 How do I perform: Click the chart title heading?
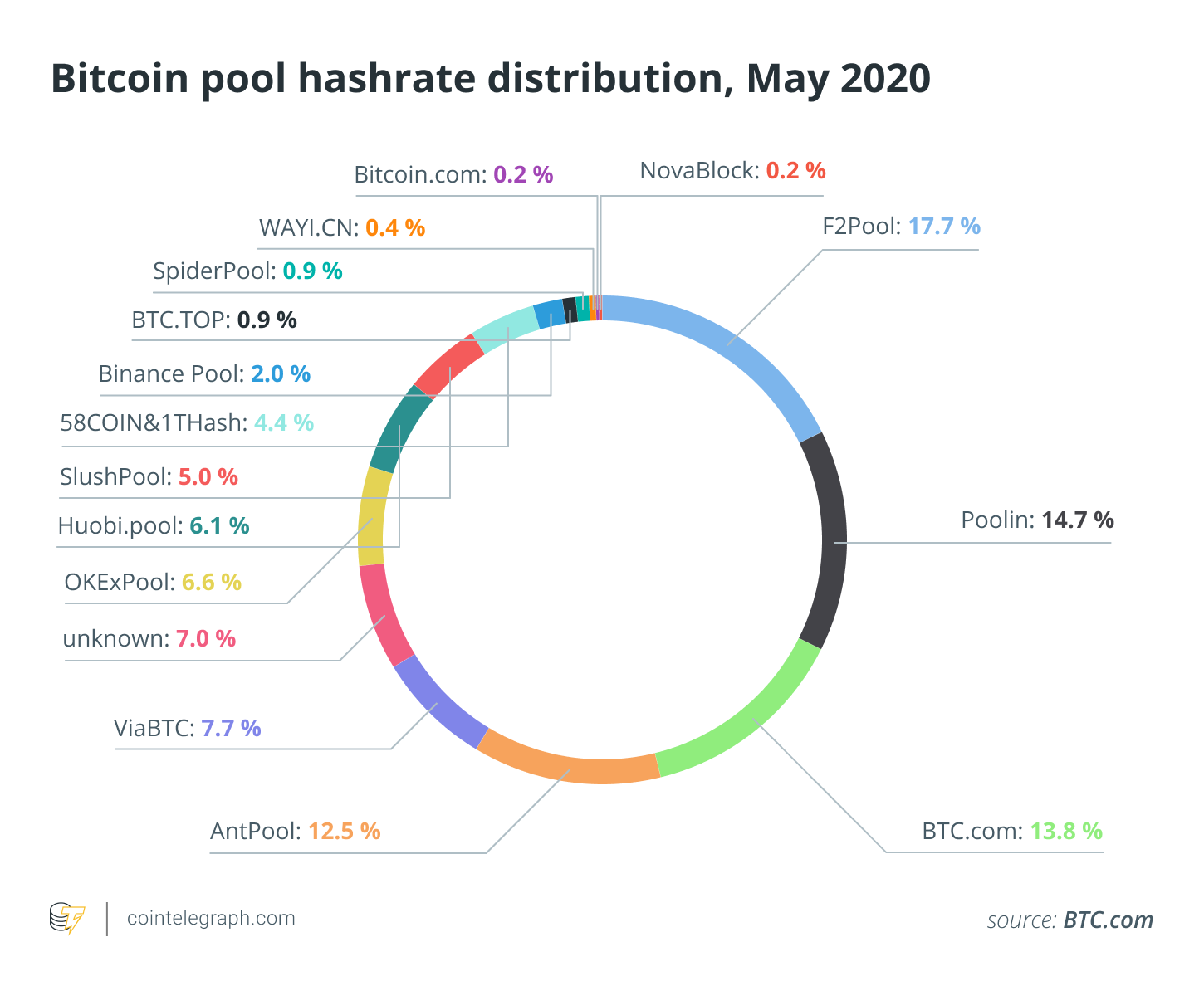(x=491, y=79)
